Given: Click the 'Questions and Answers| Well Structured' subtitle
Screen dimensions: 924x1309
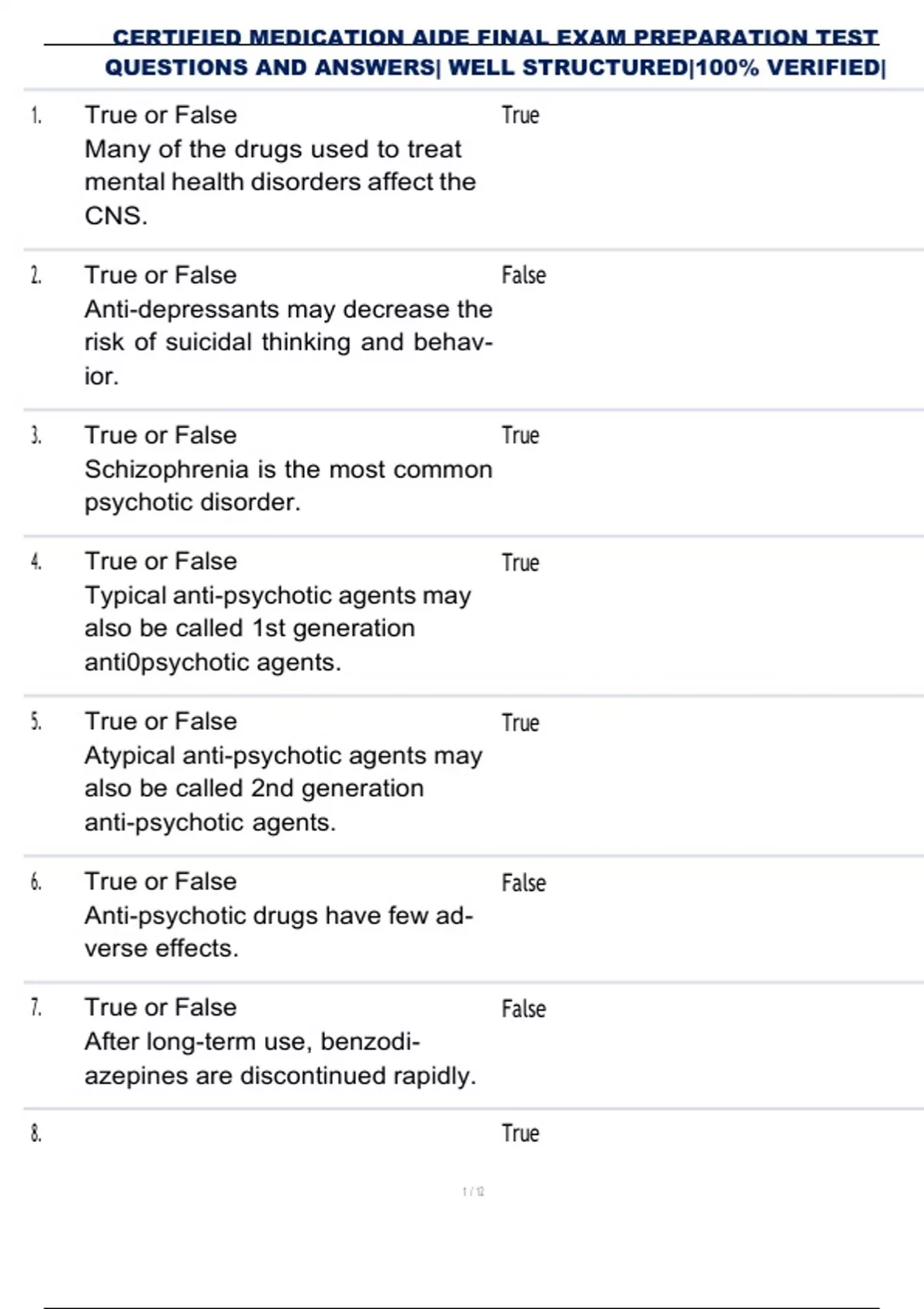Looking at the screenshot, I should point(495,68).
